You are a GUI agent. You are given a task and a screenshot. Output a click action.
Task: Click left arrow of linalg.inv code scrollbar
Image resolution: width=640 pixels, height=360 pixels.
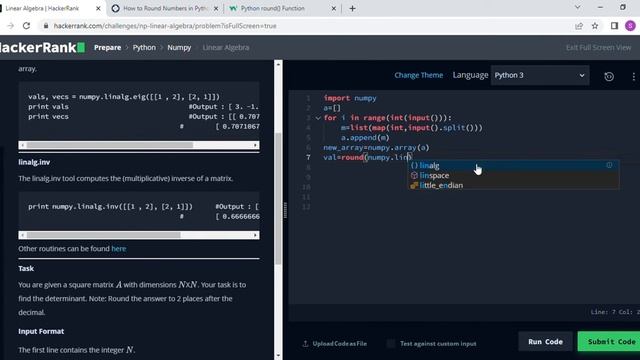coord(22,235)
